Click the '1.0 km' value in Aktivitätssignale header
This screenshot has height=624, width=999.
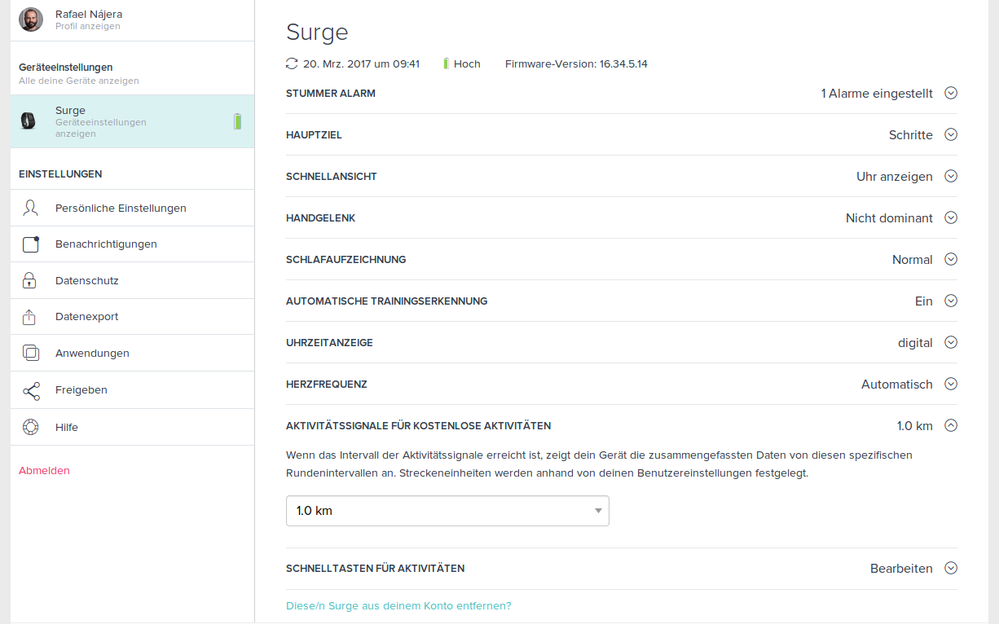[914, 426]
